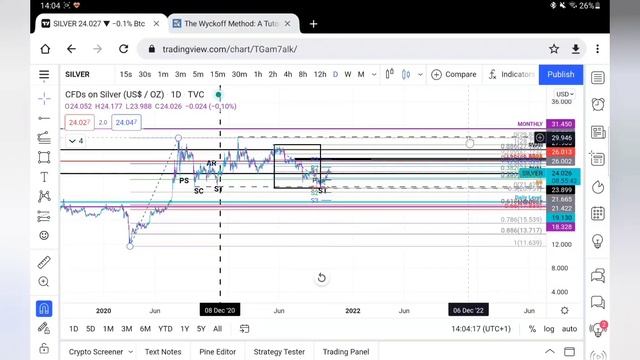Screen dimensions: 640x360
Task: Open chart axis settings gear
Action: coord(564,311)
